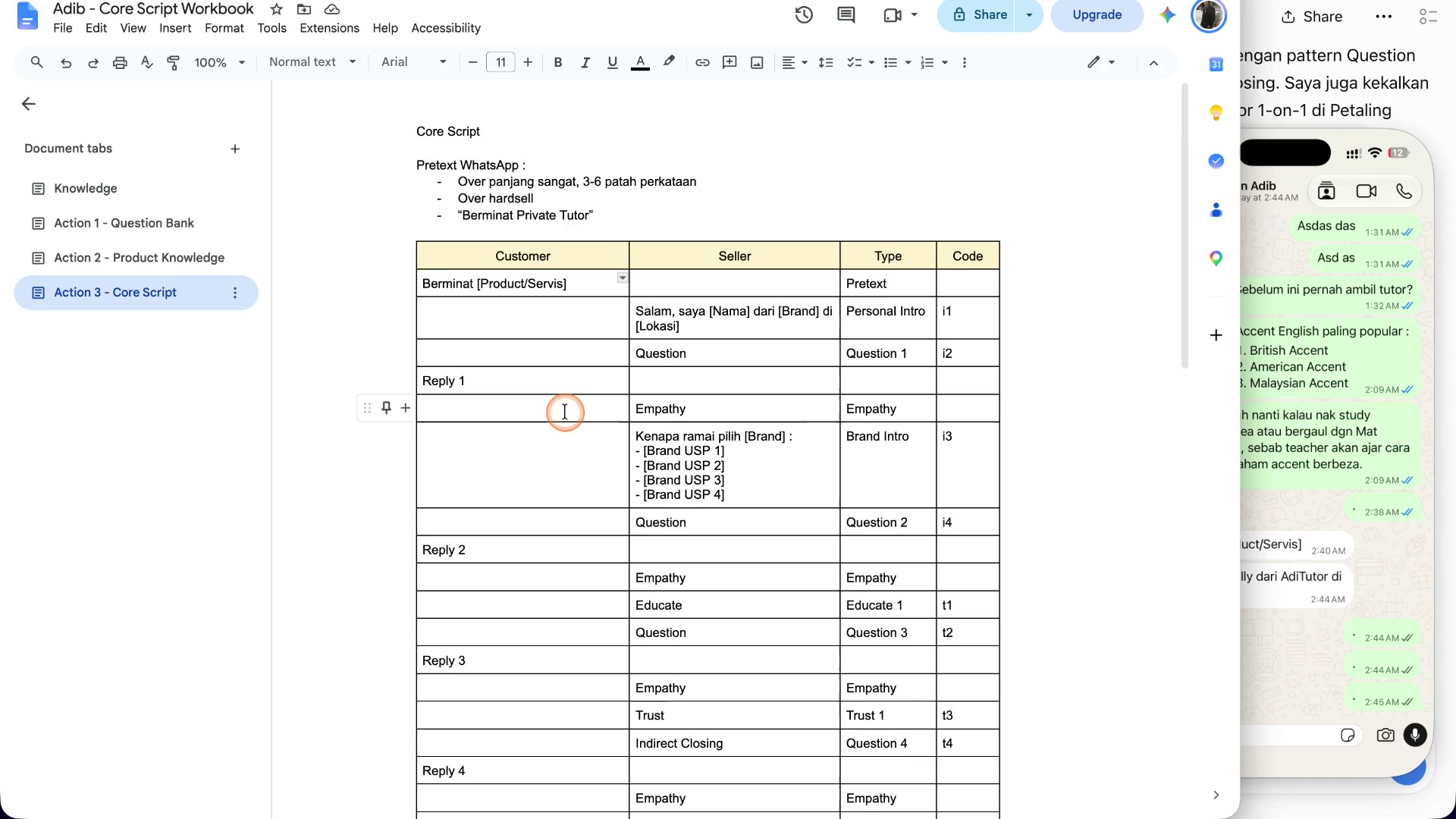Open the highlight color picker
Image resolution: width=1456 pixels, height=819 pixels.
coord(669,63)
